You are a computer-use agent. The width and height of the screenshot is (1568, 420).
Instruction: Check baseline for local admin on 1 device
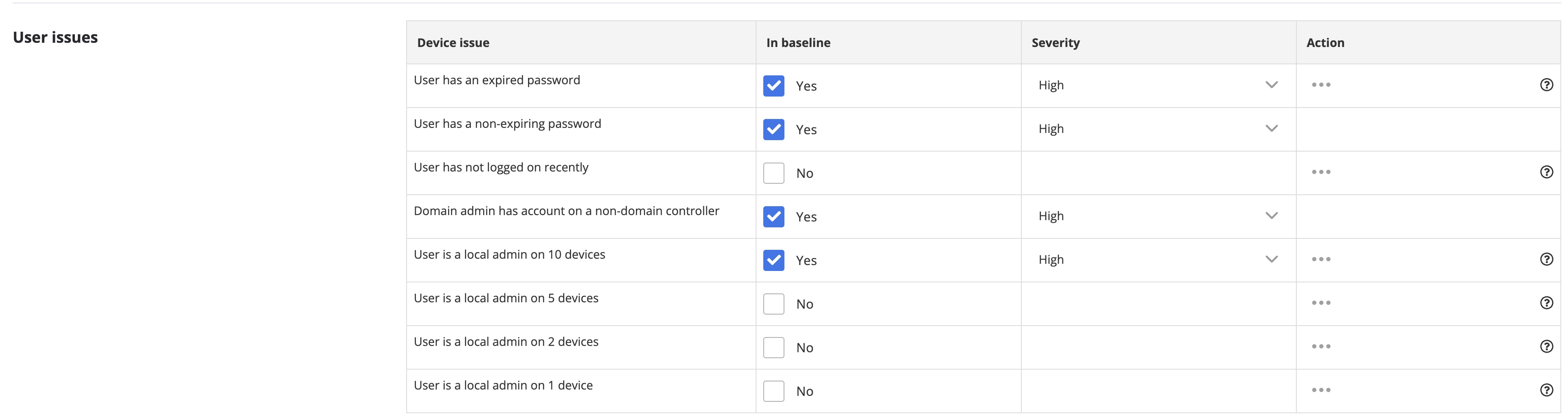(x=774, y=391)
